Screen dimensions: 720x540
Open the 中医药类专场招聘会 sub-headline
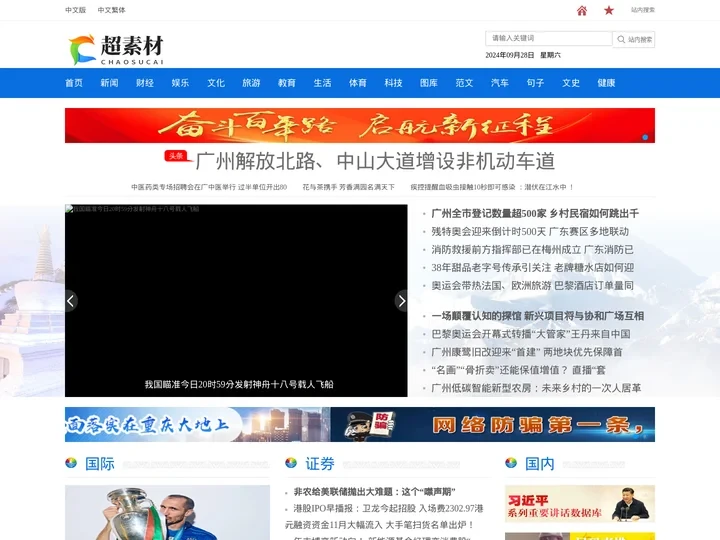209,187
